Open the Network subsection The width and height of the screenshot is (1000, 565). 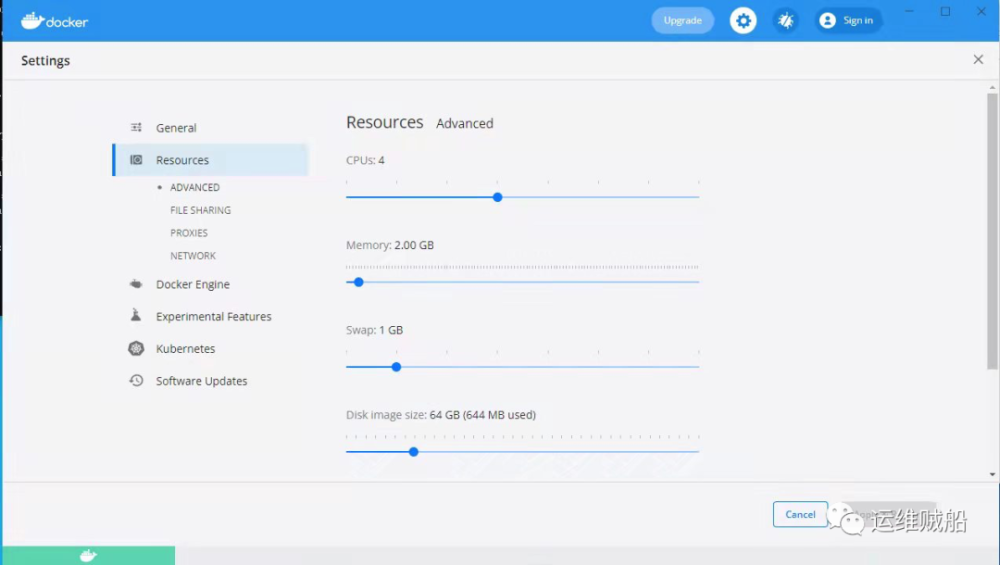point(193,256)
